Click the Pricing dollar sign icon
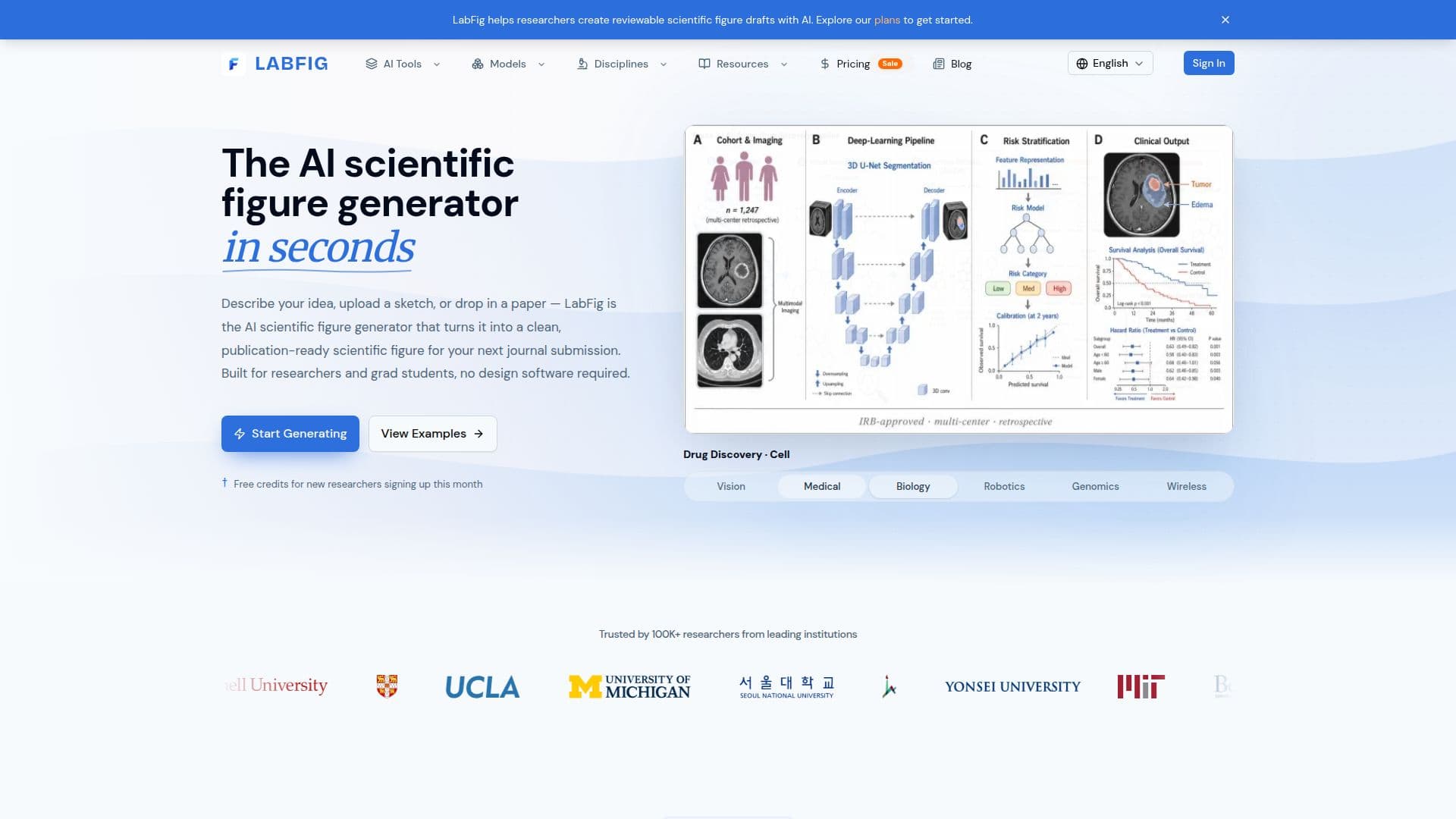Image resolution: width=1456 pixels, height=819 pixels. (x=825, y=64)
